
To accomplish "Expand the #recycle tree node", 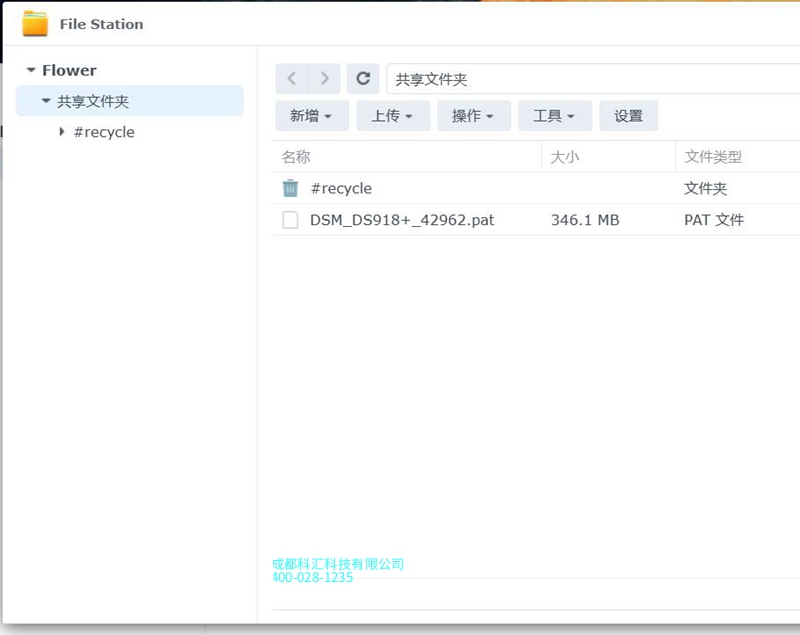I will [62, 132].
